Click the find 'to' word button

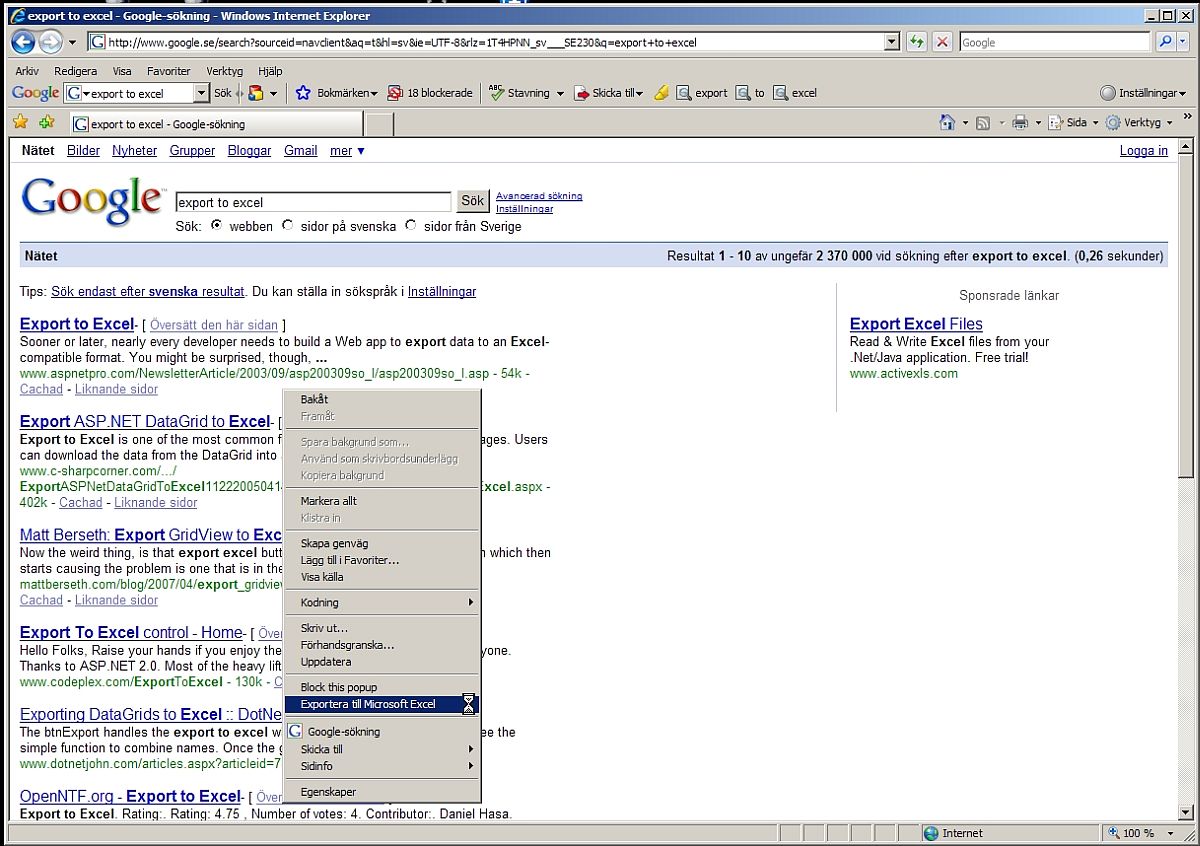pos(749,93)
